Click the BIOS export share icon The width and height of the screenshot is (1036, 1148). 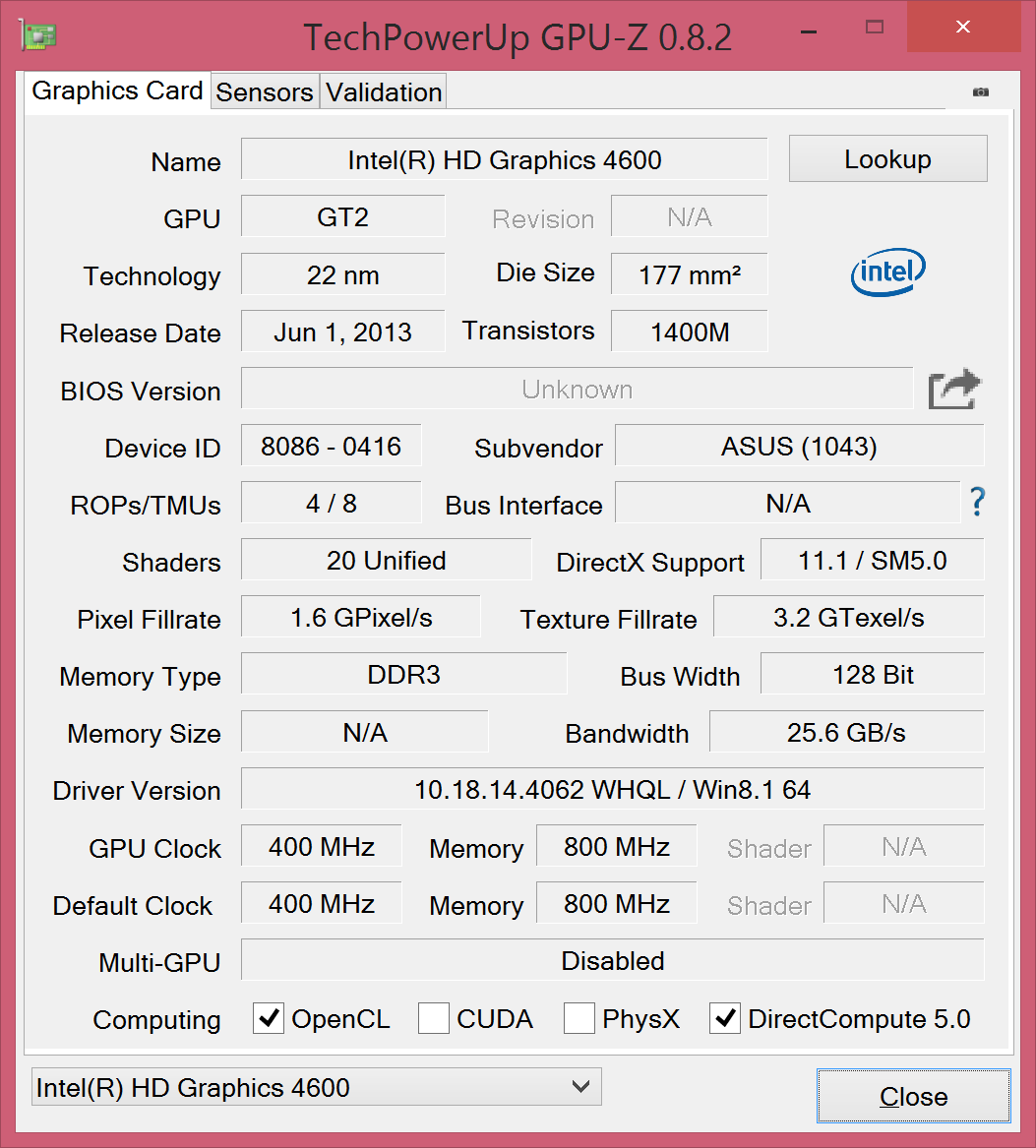pyautogui.click(x=954, y=390)
